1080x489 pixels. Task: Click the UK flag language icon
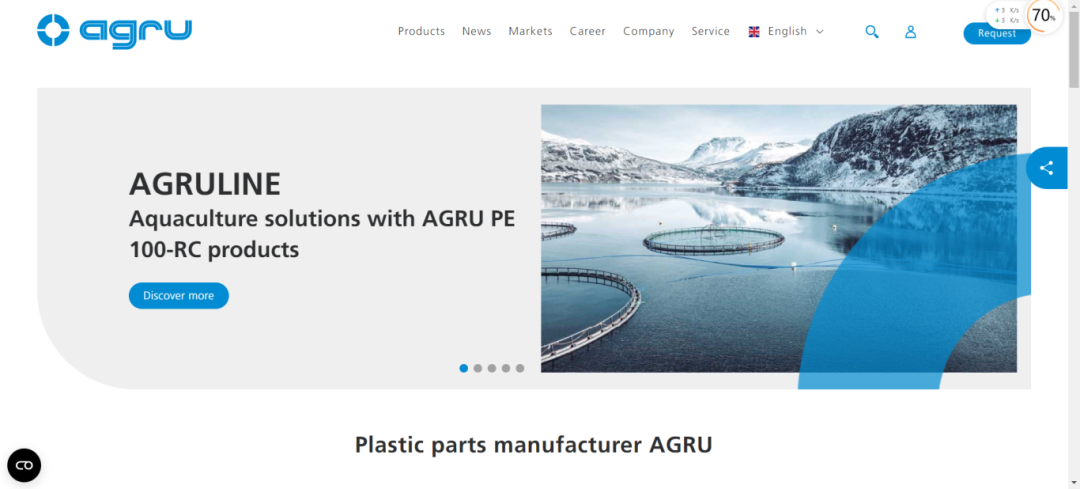tap(754, 32)
